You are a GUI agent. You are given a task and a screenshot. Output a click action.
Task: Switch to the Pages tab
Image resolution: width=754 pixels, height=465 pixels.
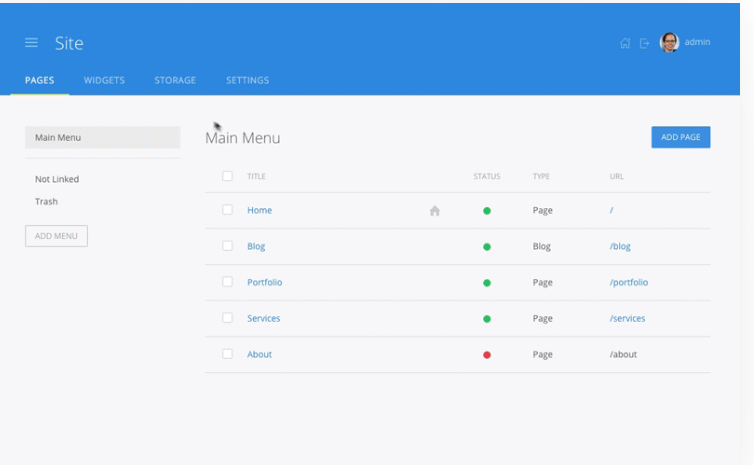click(39, 80)
